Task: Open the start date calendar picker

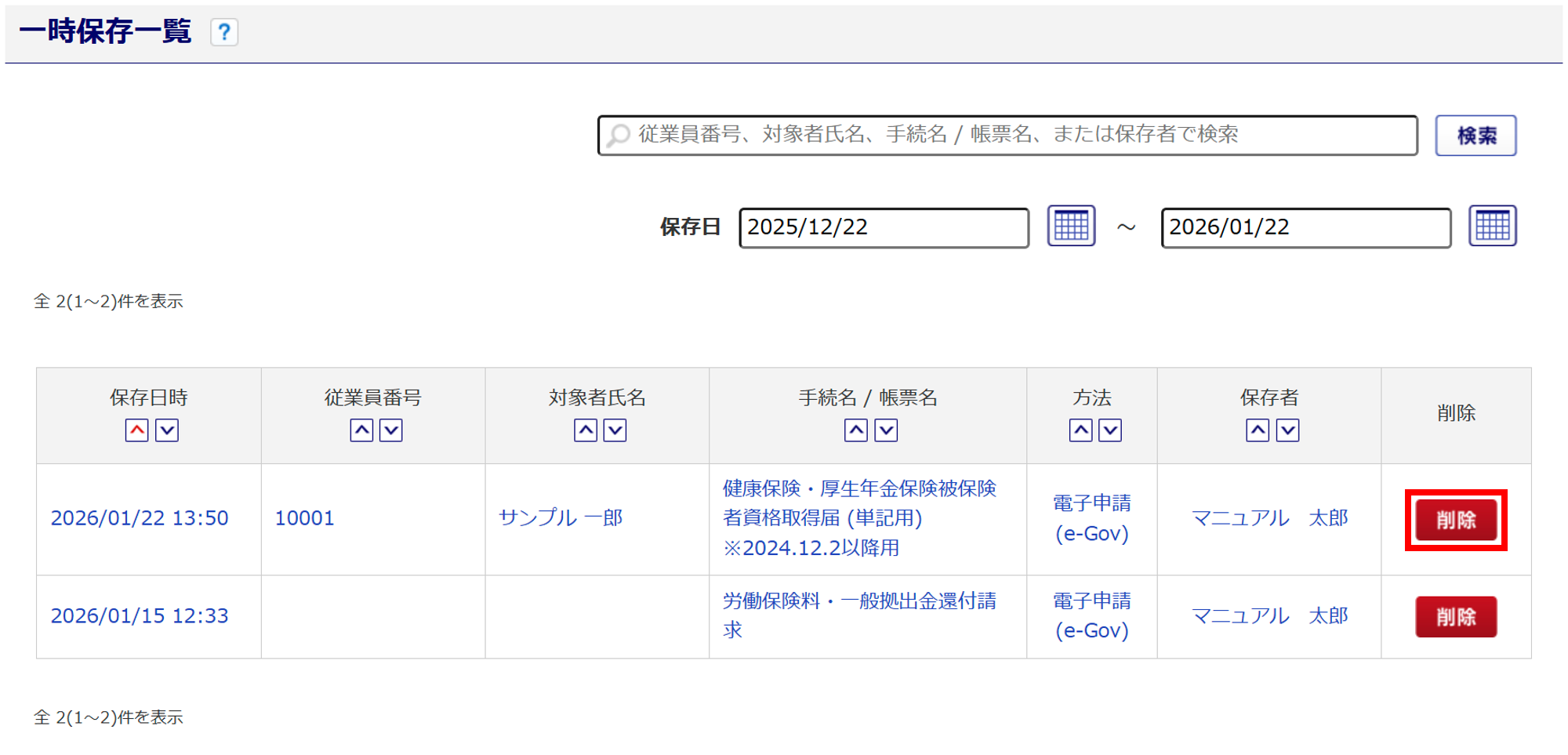Action: pyautogui.click(x=1071, y=227)
